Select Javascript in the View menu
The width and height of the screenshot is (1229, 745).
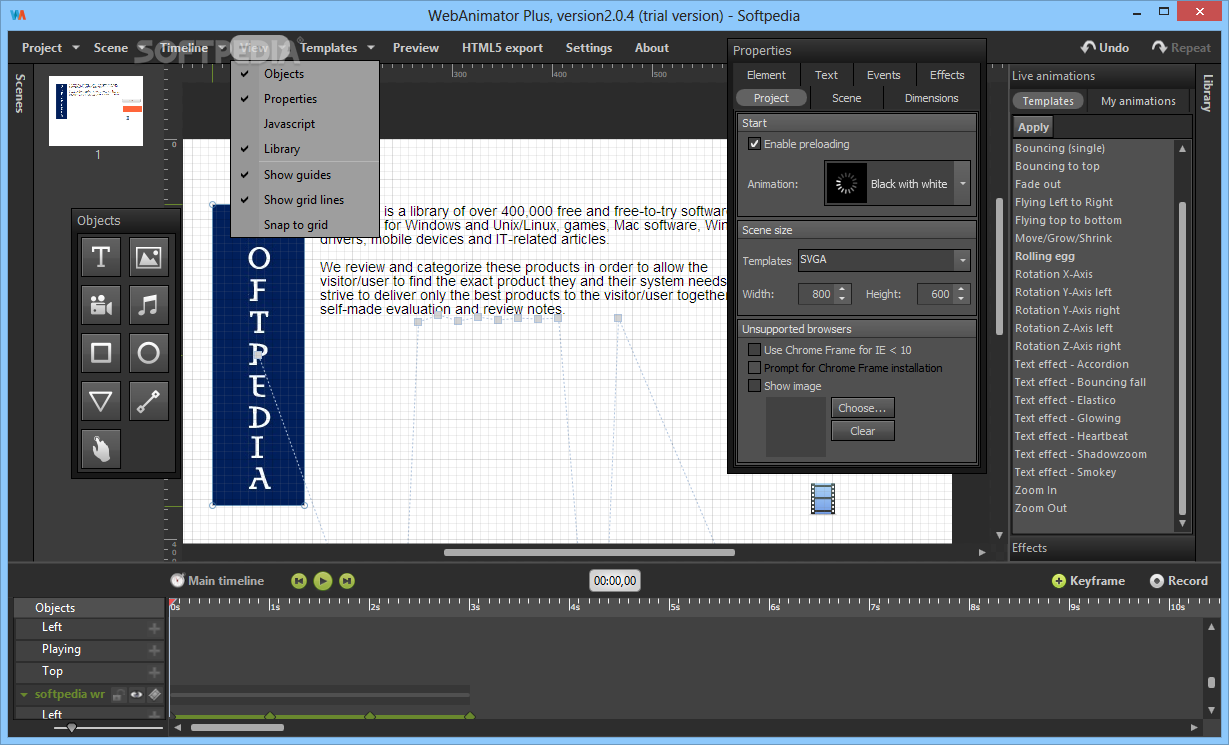click(x=304, y=124)
